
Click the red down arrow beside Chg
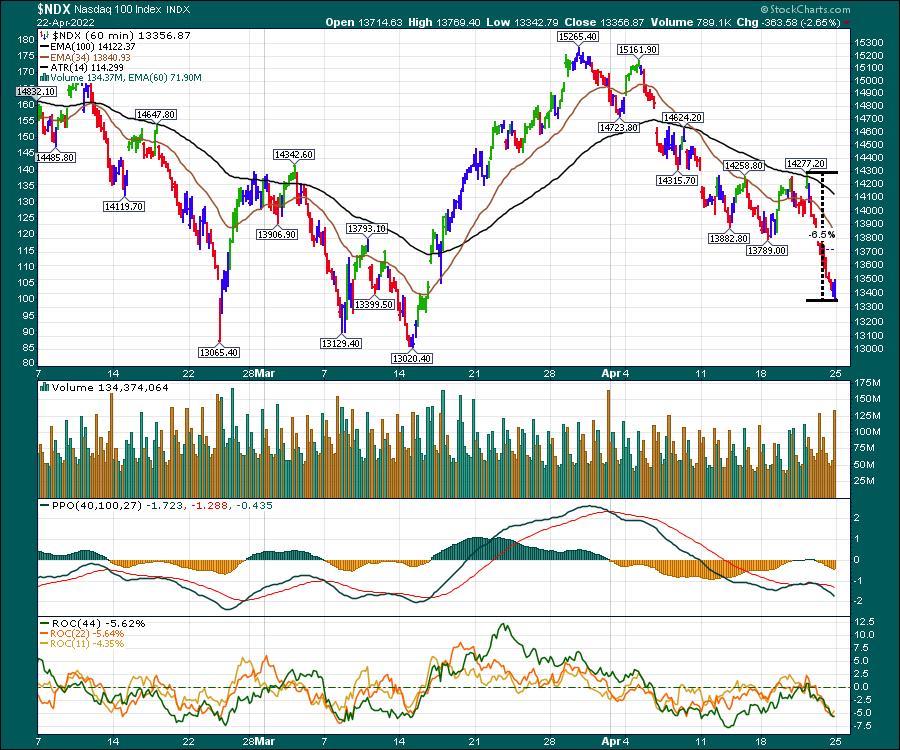[x=847, y=21]
